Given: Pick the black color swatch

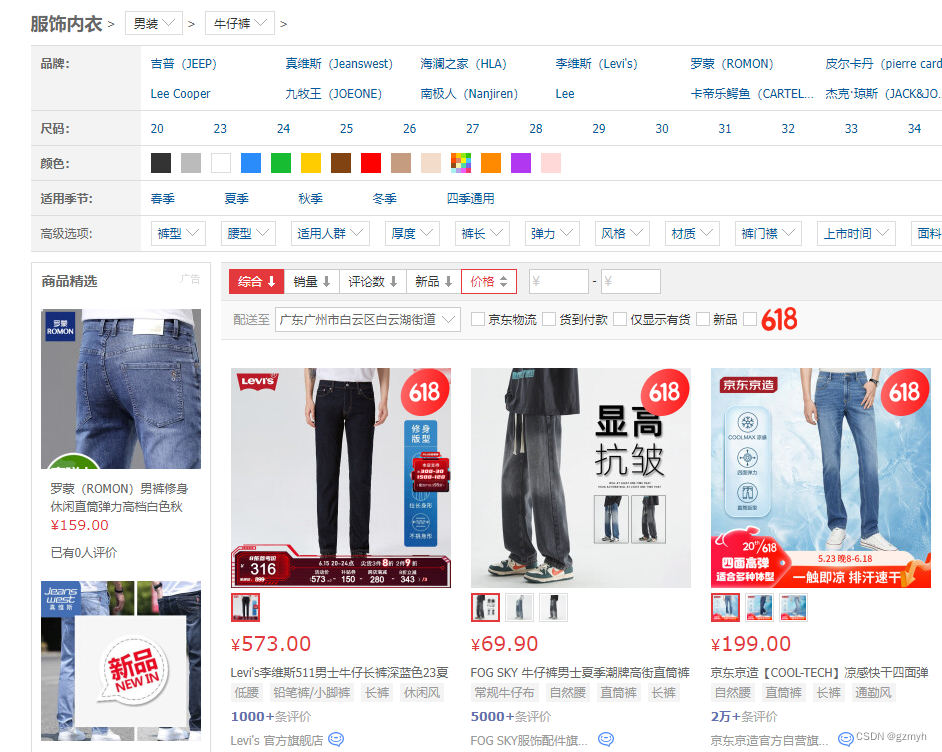Looking at the screenshot, I should pyautogui.click(x=161, y=163).
